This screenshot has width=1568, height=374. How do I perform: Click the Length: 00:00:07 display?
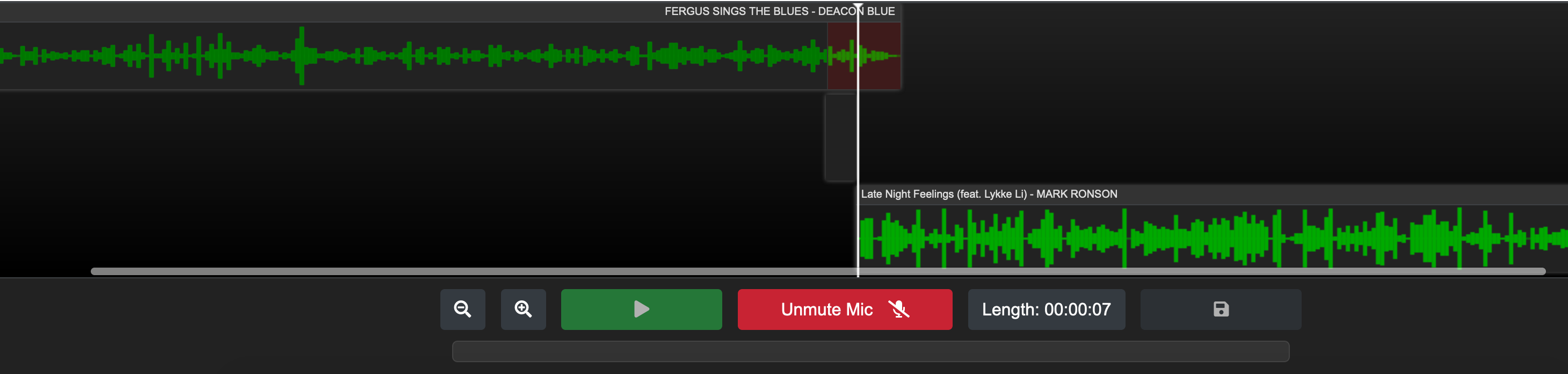click(x=1047, y=310)
